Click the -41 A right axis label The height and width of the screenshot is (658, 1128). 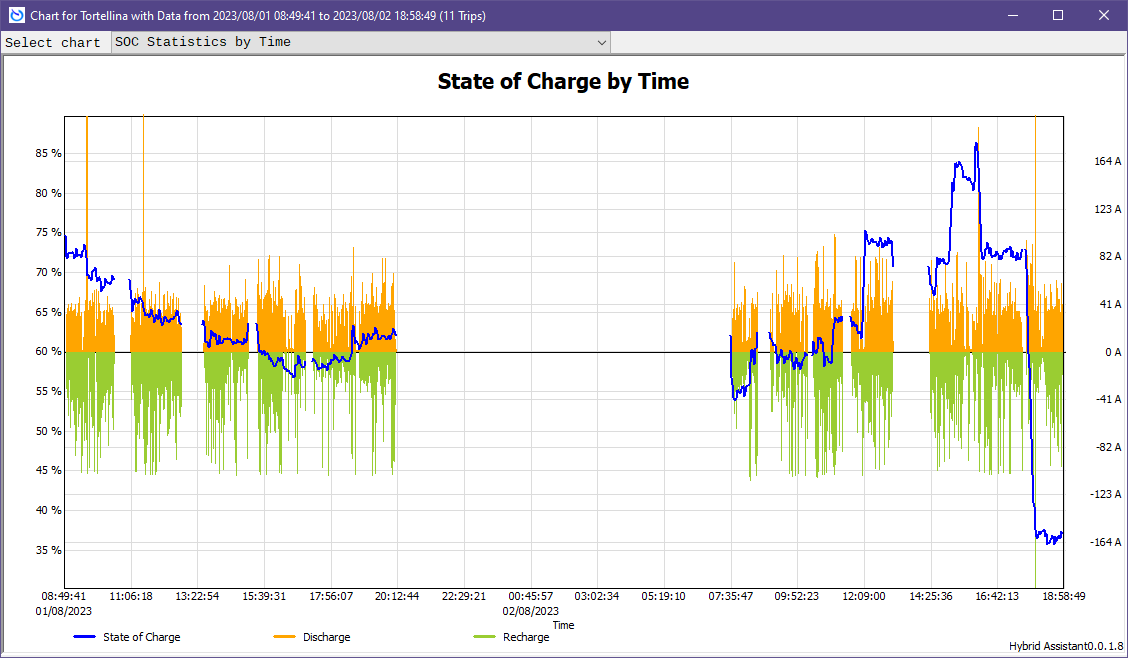point(1109,399)
